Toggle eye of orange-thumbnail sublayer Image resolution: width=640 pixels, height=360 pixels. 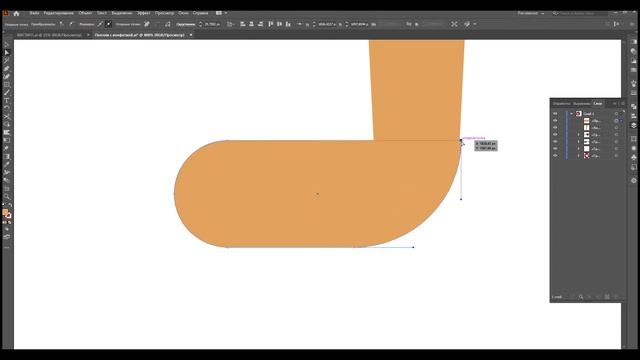click(x=555, y=120)
